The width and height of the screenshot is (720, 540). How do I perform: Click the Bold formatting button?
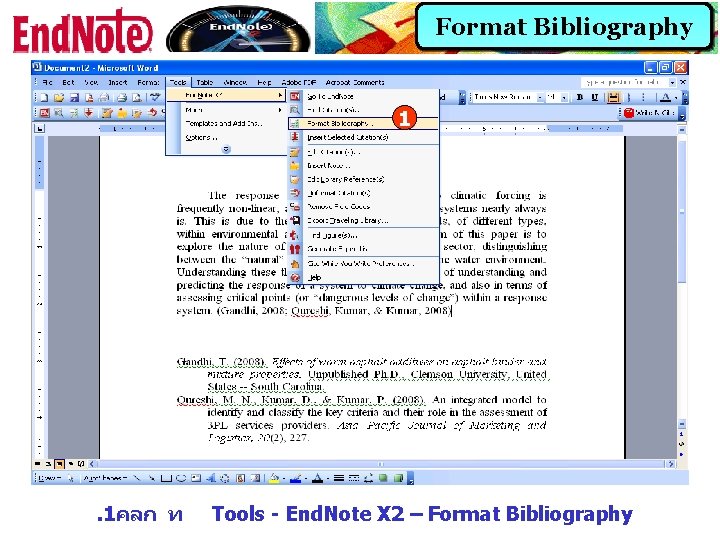[580, 97]
